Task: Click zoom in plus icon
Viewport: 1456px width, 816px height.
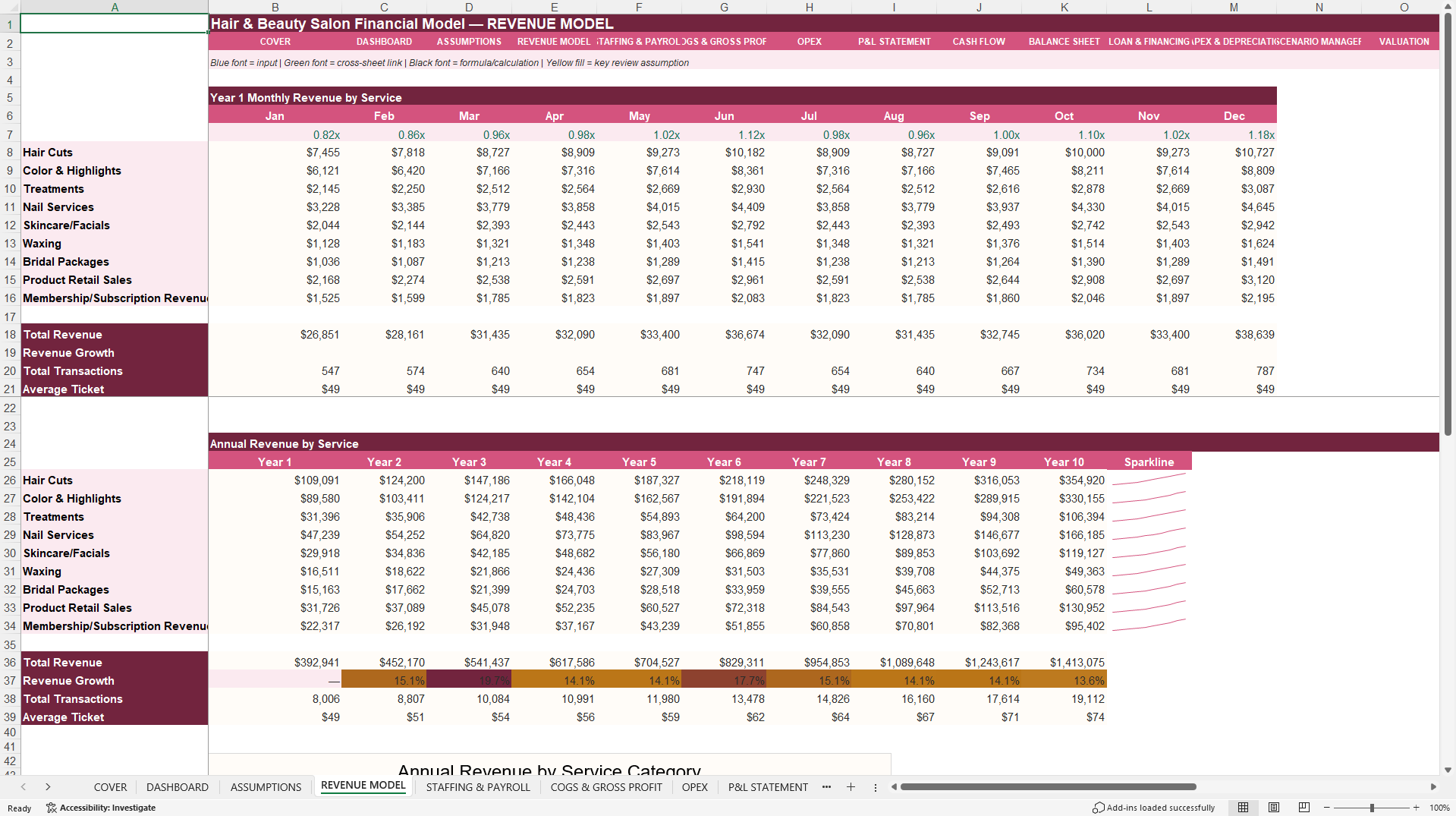Action: coord(1417,808)
